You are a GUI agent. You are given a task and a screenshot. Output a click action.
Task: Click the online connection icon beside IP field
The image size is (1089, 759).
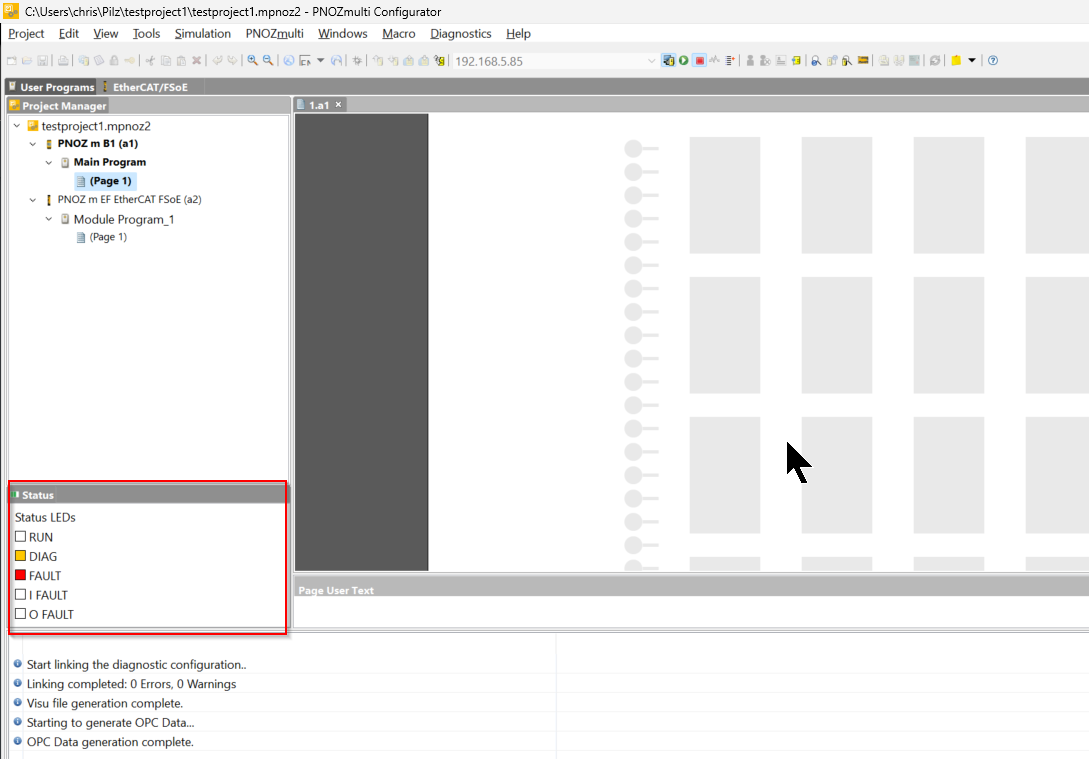668,60
